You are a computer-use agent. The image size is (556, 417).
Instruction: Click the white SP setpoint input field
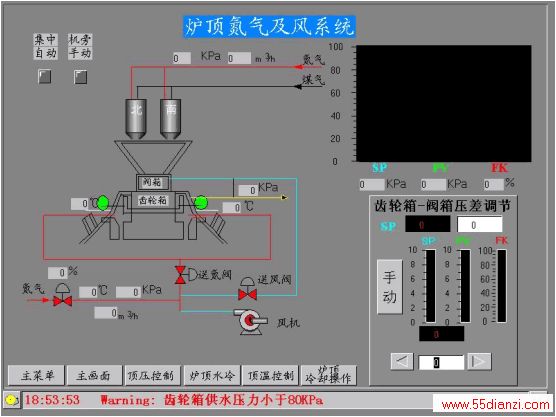[x=480, y=224]
